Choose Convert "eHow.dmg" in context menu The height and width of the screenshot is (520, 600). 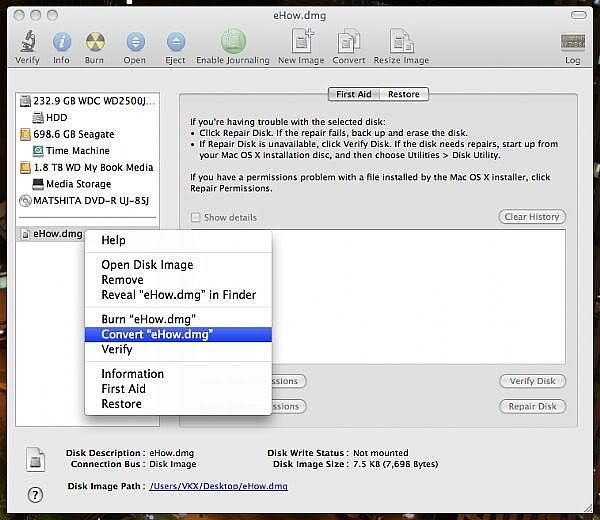pyautogui.click(x=178, y=334)
